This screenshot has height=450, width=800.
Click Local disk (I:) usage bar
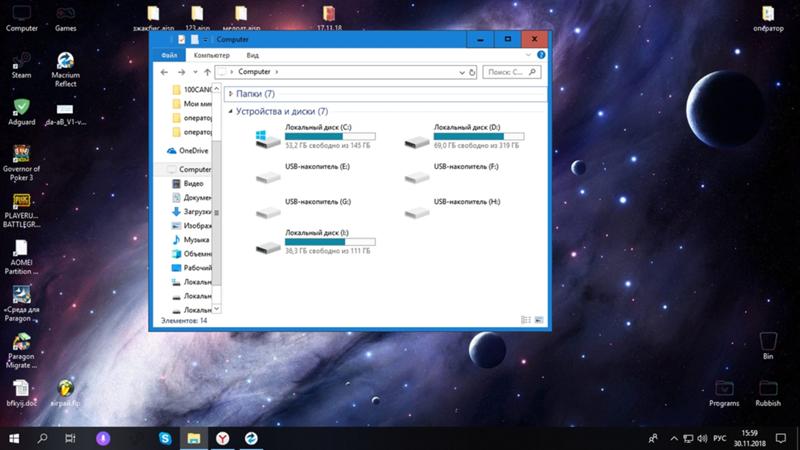[330, 242]
